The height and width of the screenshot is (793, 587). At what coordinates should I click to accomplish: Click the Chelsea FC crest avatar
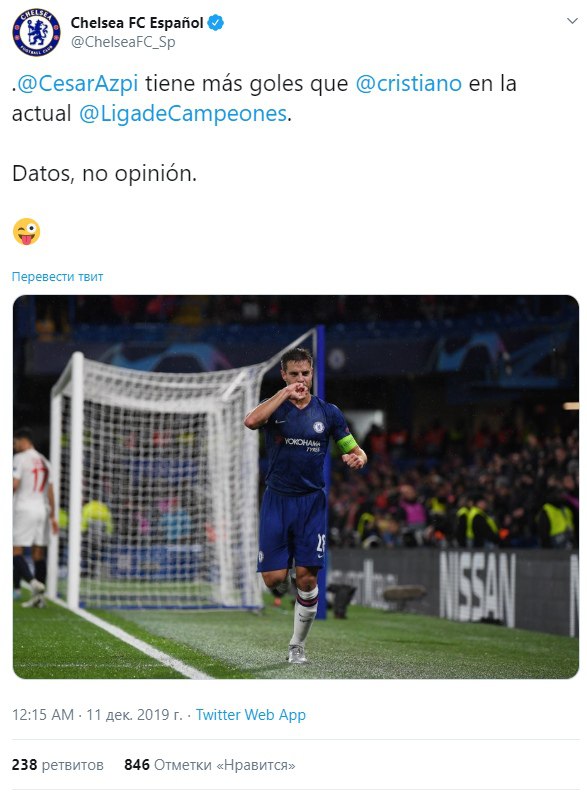pos(36,32)
